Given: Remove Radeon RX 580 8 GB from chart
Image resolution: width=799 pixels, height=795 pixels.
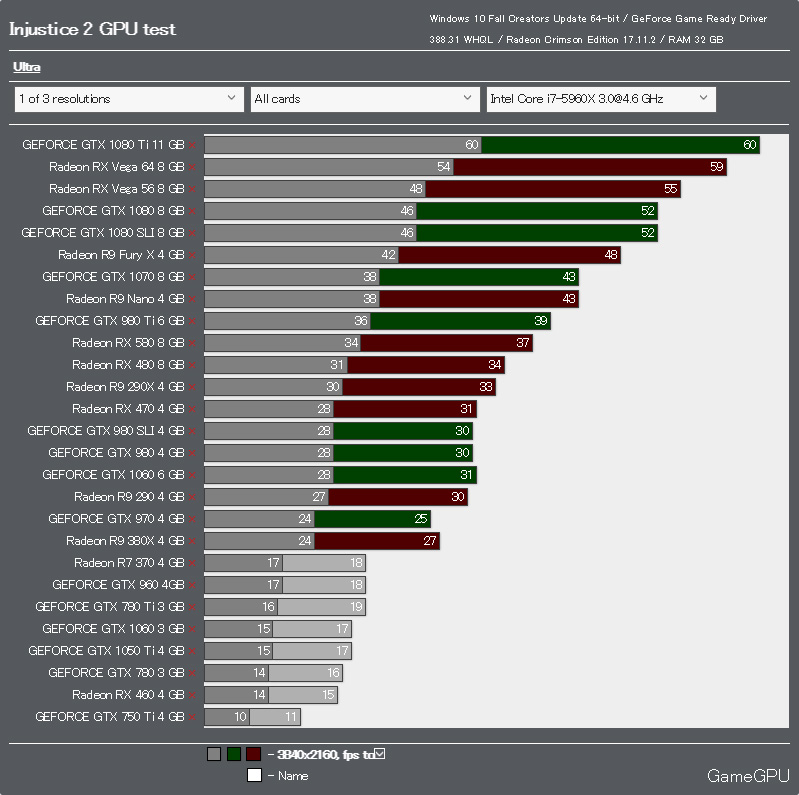Looking at the screenshot, I should 192,343.
